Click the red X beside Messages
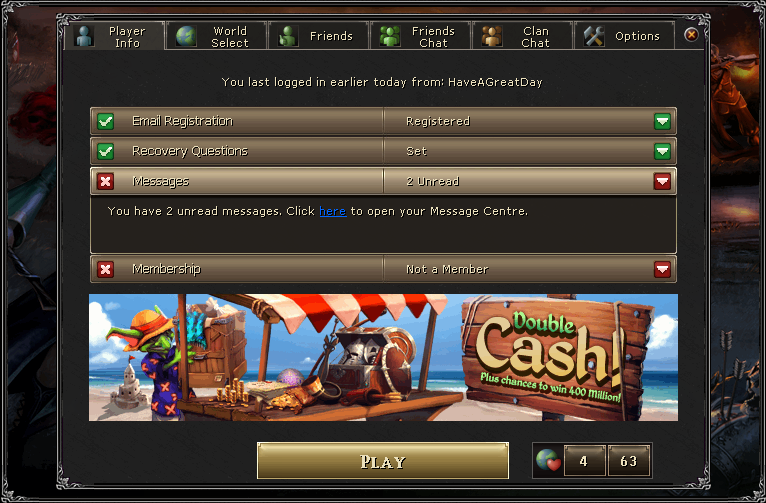Screen dimensions: 766x503 tap(105, 182)
